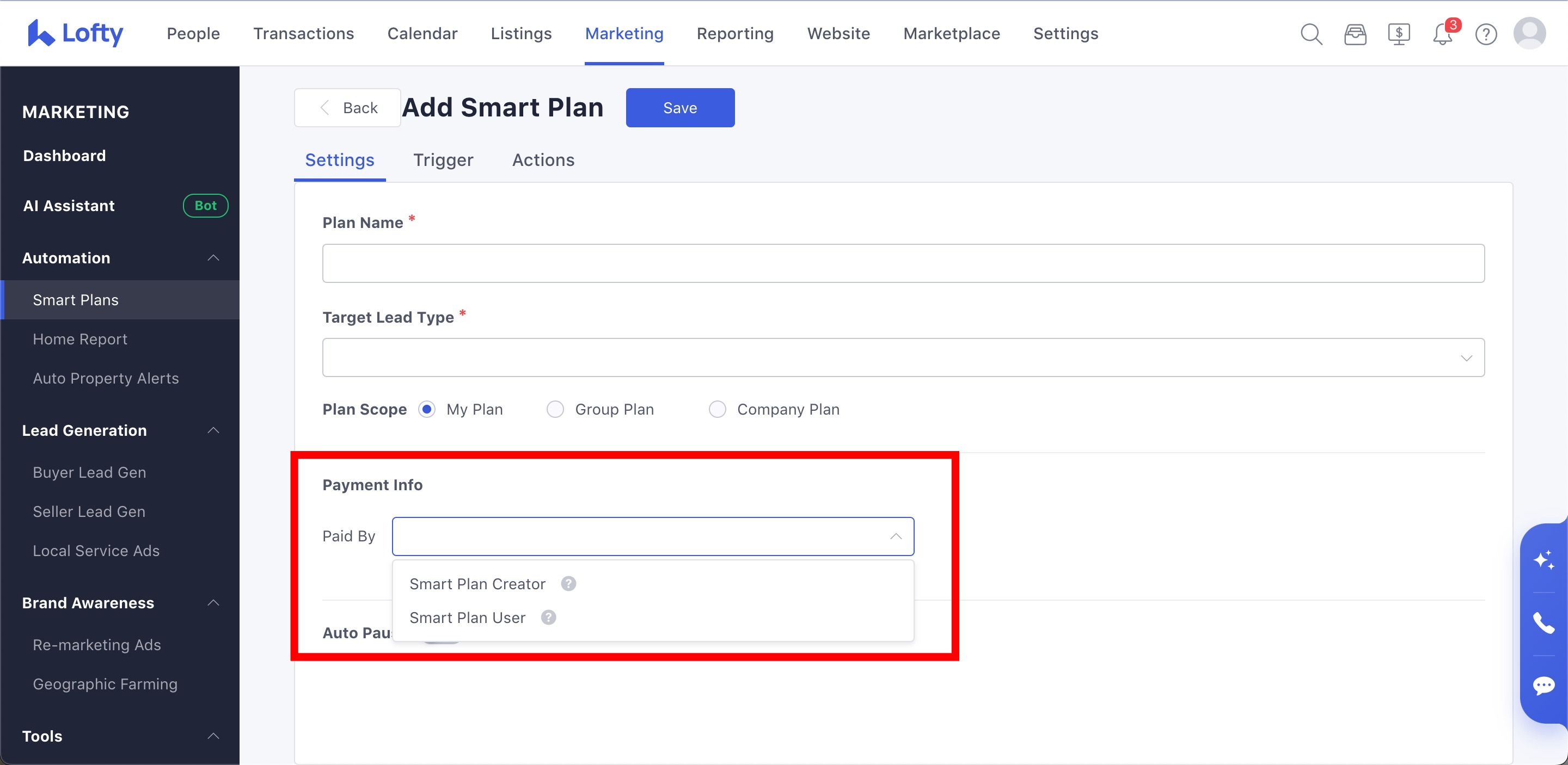Viewport: 1568px width, 765px height.
Task: Open the phone dialer icon
Action: pyautogui.click(x=1543, y=624)
